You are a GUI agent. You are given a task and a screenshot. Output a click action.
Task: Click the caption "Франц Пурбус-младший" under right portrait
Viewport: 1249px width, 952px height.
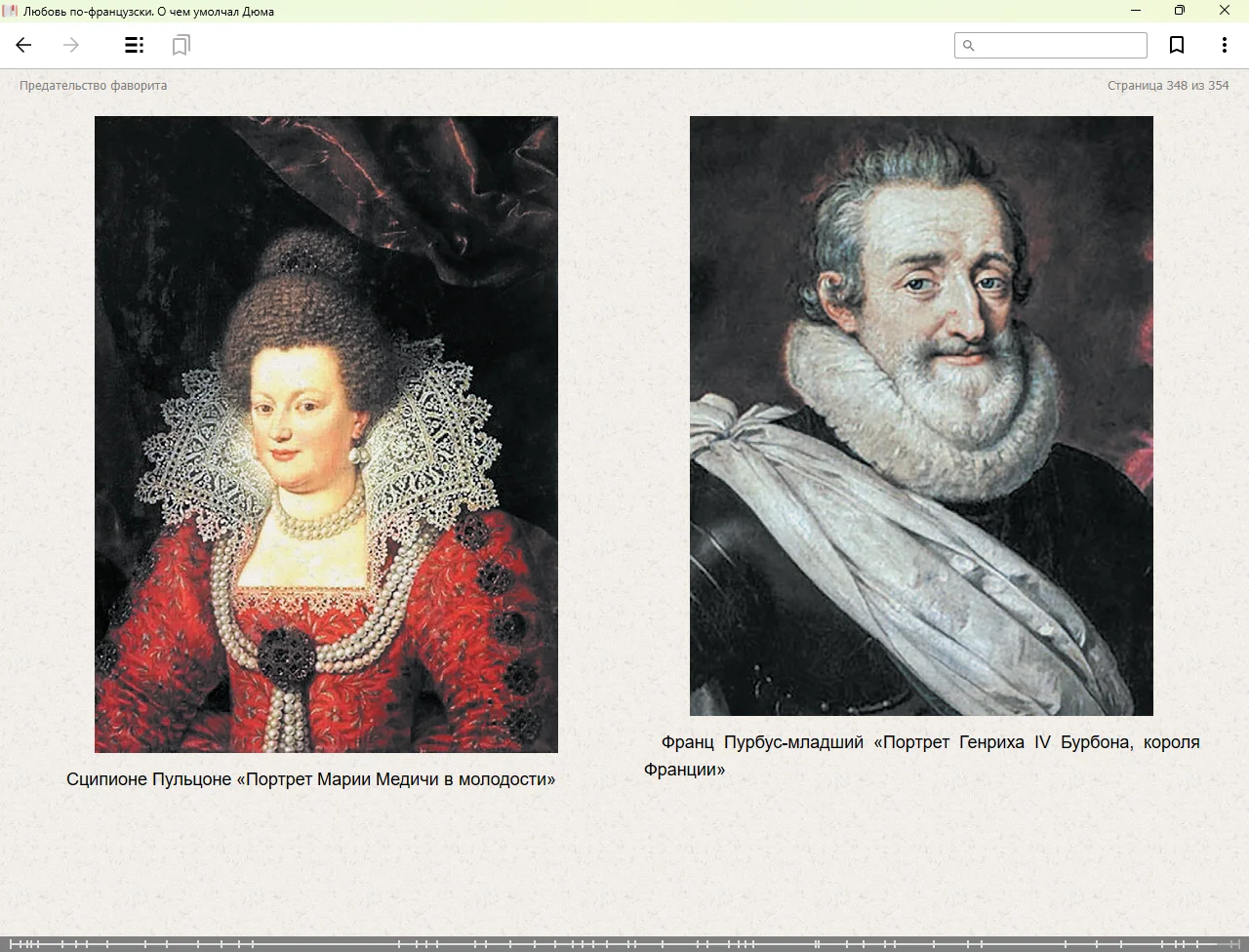761,743
